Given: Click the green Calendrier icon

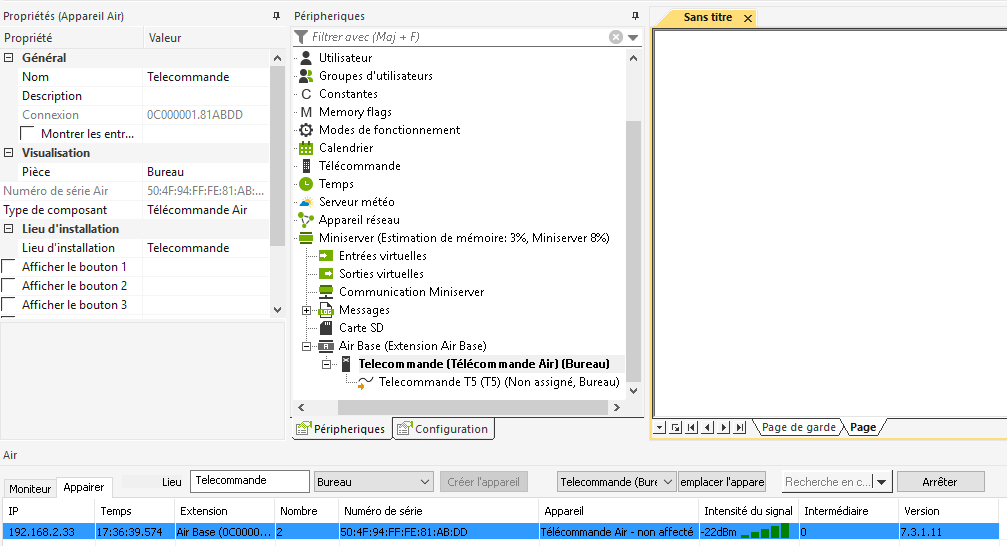Looking at the screenshot, I should click(x=306, y=148).
